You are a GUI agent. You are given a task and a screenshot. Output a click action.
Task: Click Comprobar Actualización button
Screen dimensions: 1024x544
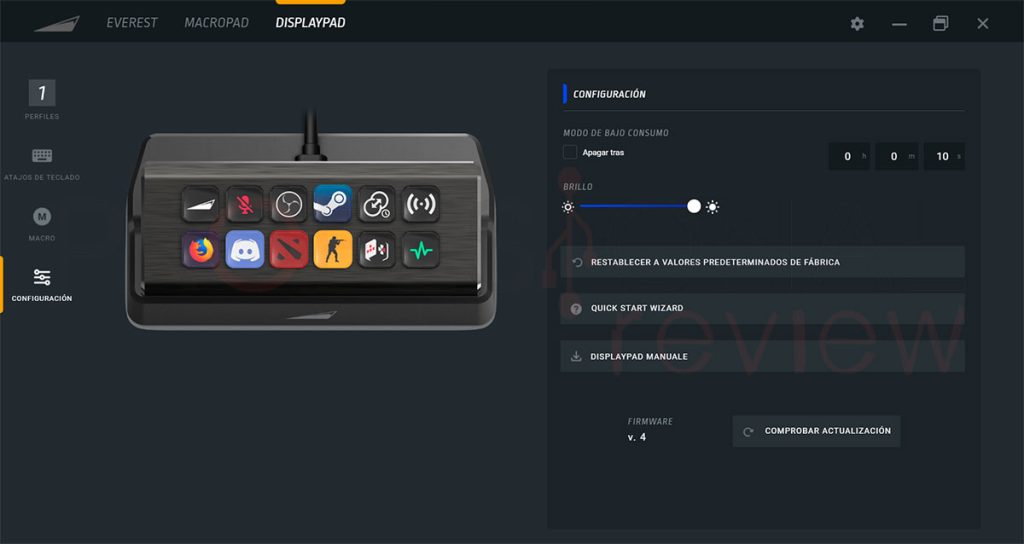(x=816, y=431)
